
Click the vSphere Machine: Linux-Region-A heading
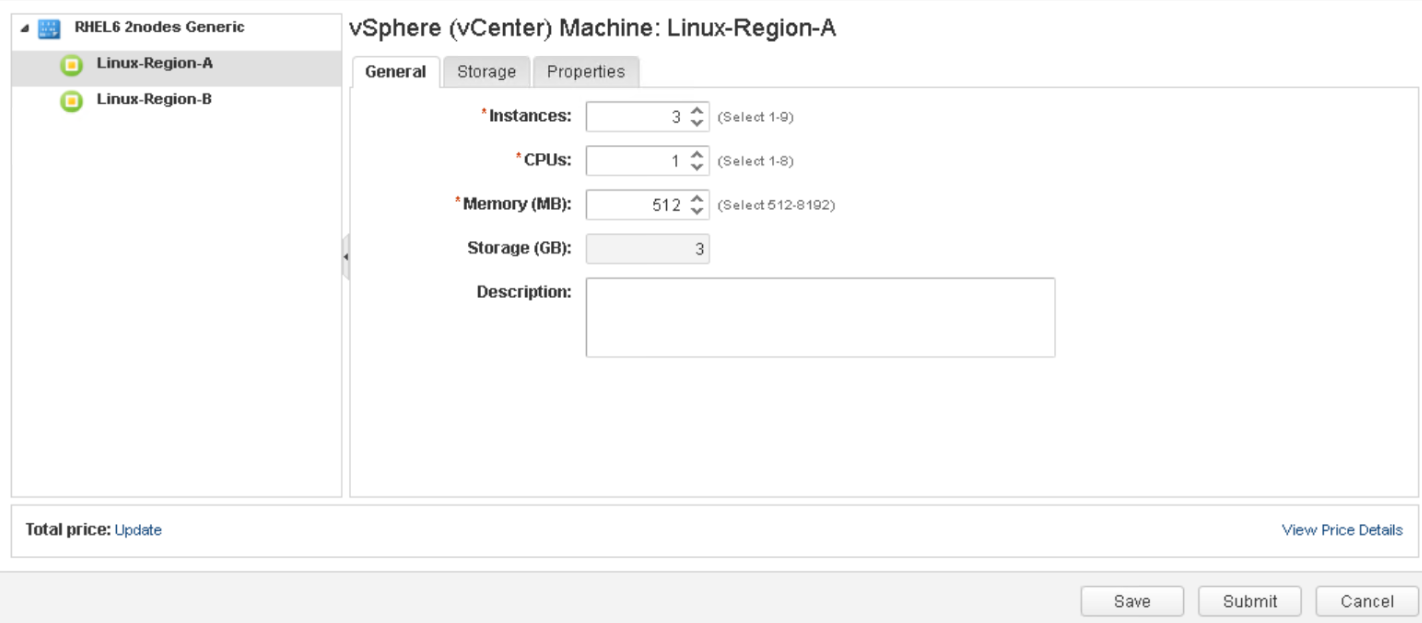click(593, 29)
